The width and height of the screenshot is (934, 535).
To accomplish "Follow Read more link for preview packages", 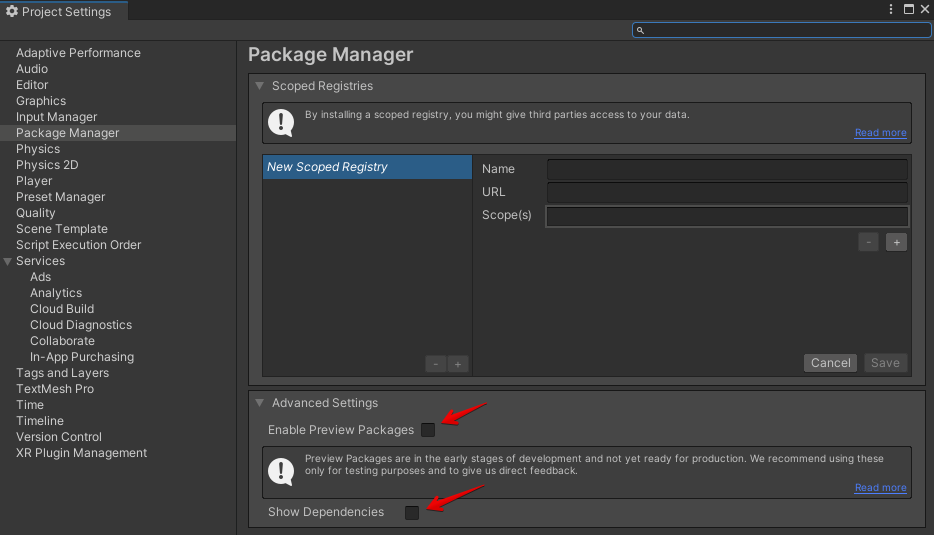I will point(880,488).
